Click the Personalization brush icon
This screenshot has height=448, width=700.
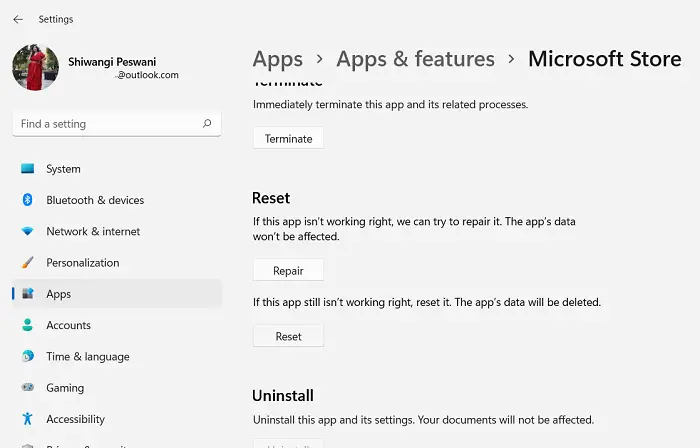(27, 262)
